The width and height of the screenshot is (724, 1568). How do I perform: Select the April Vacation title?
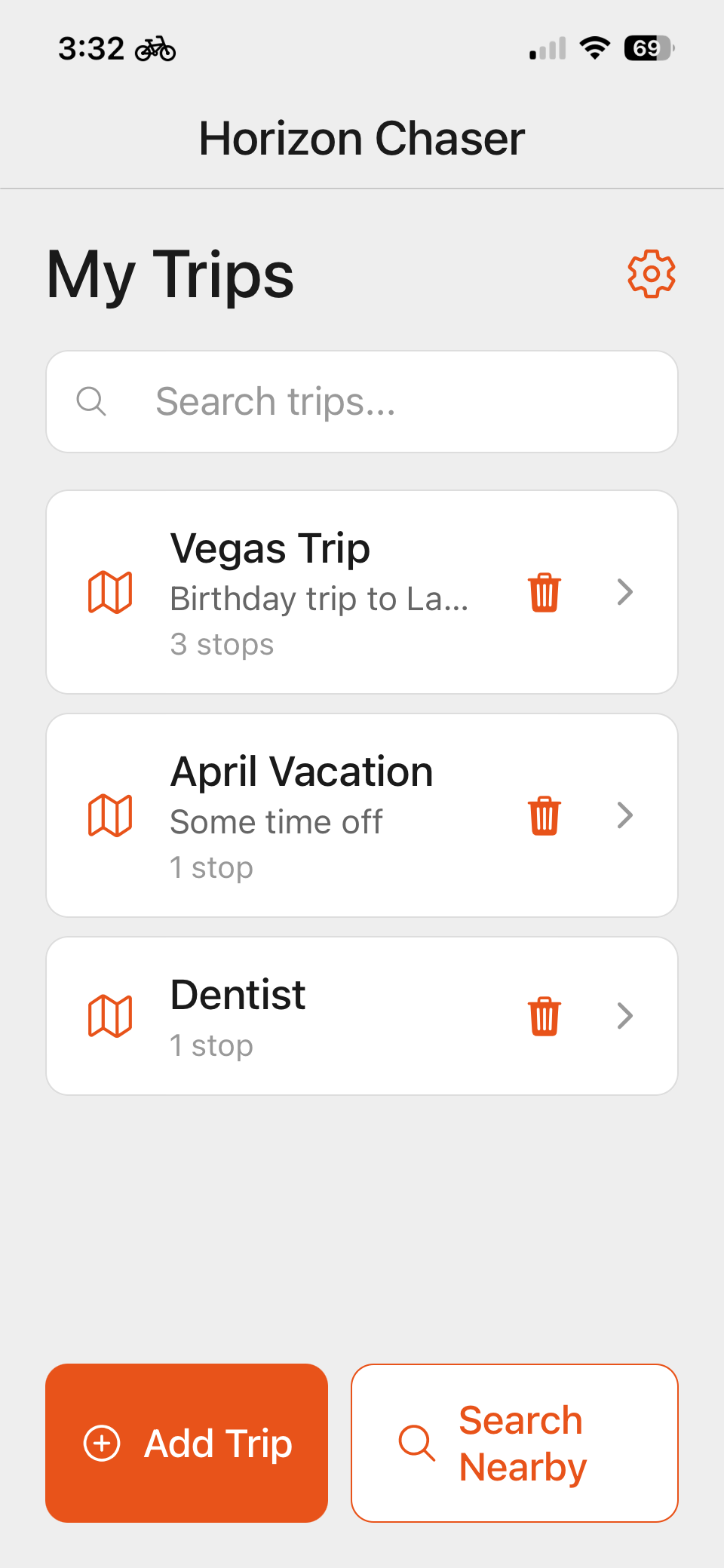coord(302,772)
